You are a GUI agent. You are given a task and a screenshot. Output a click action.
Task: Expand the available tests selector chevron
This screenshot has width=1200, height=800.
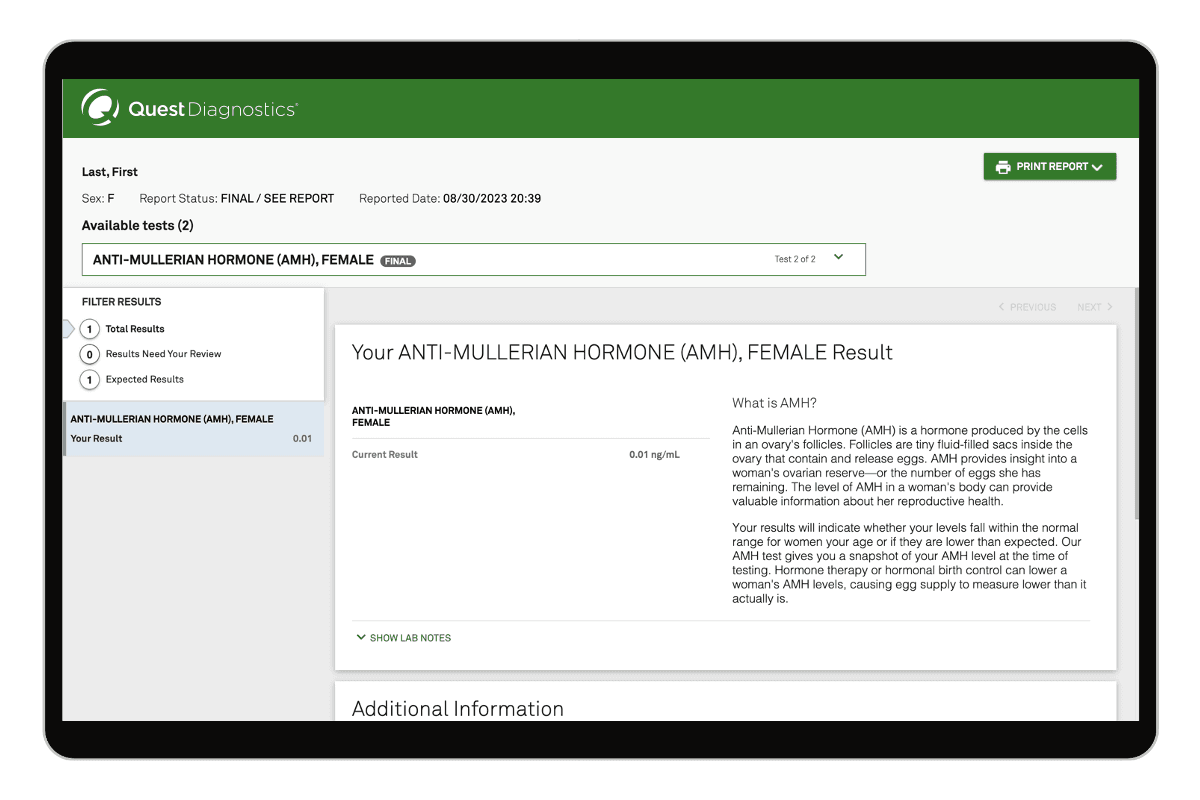tap(838, 258)
